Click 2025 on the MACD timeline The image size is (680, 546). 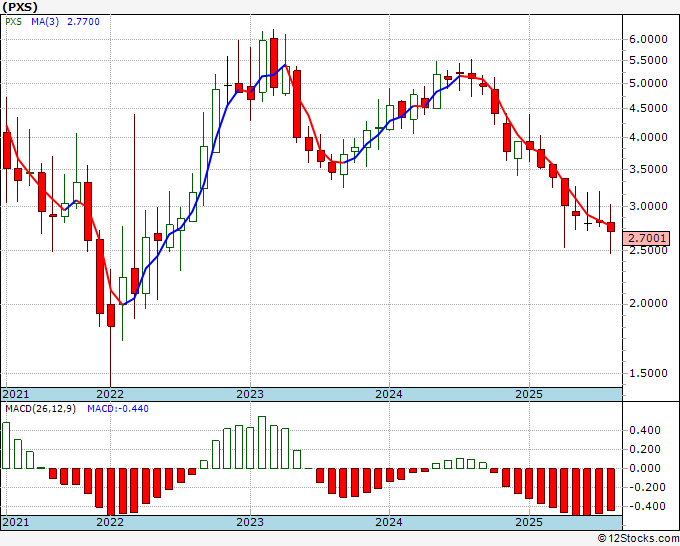(x=529, y=522)
